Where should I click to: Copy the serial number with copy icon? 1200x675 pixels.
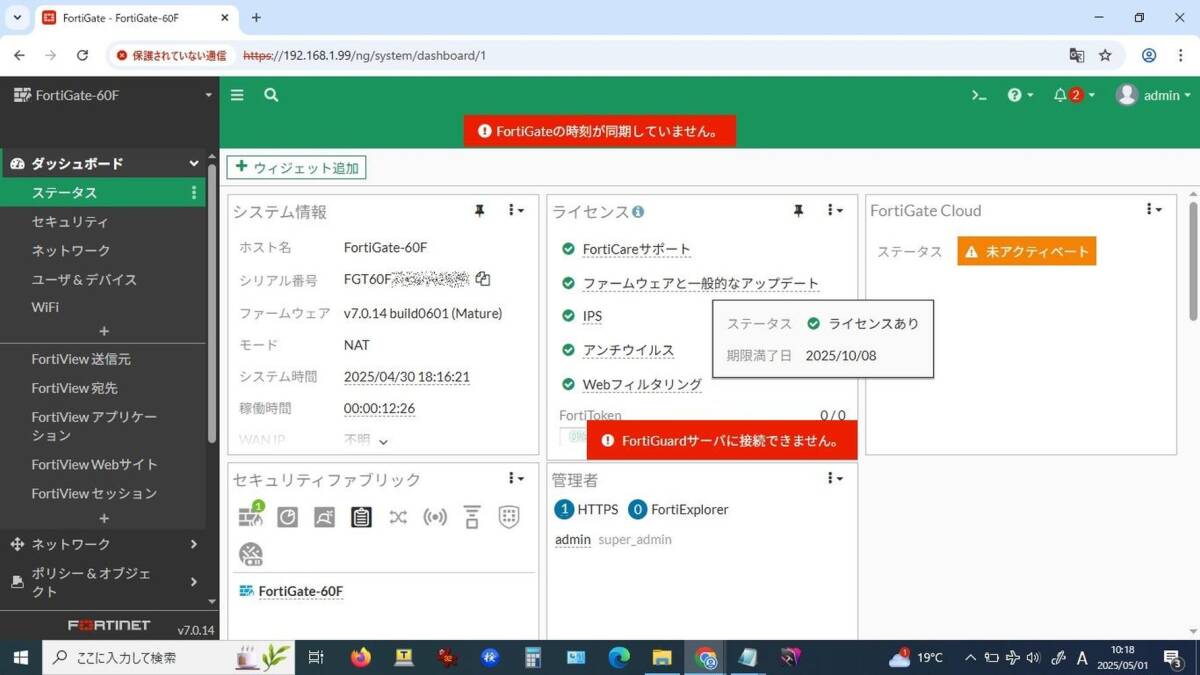click(x=483, y=279)
